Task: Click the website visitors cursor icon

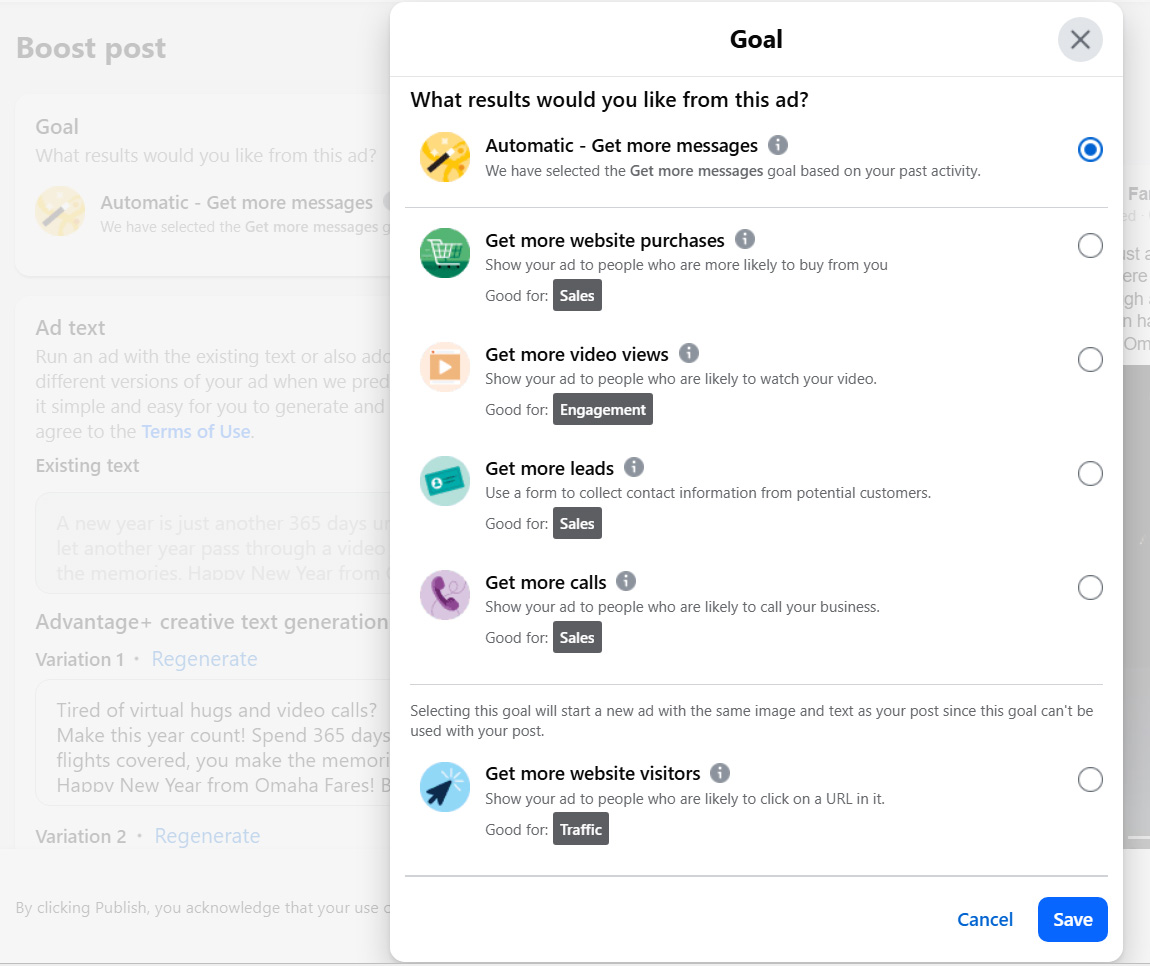Action: point(444,787)
